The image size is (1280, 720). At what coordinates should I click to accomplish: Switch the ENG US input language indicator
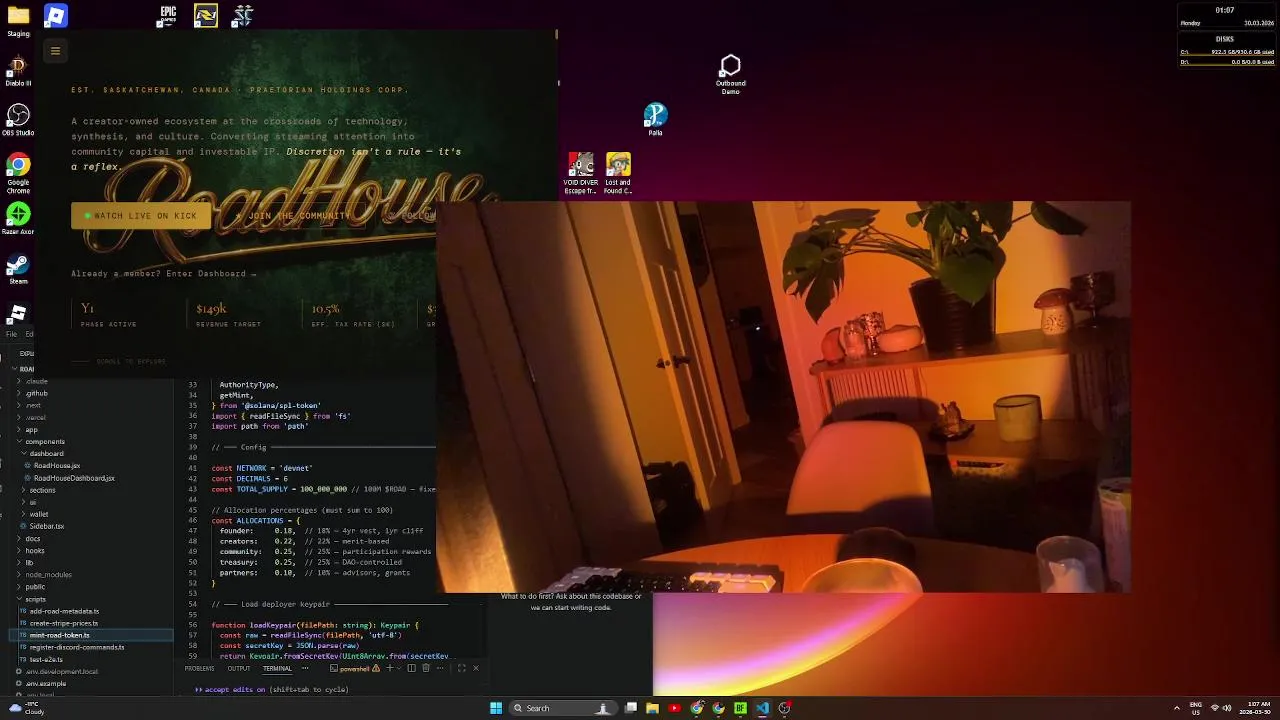(1196, 708)
